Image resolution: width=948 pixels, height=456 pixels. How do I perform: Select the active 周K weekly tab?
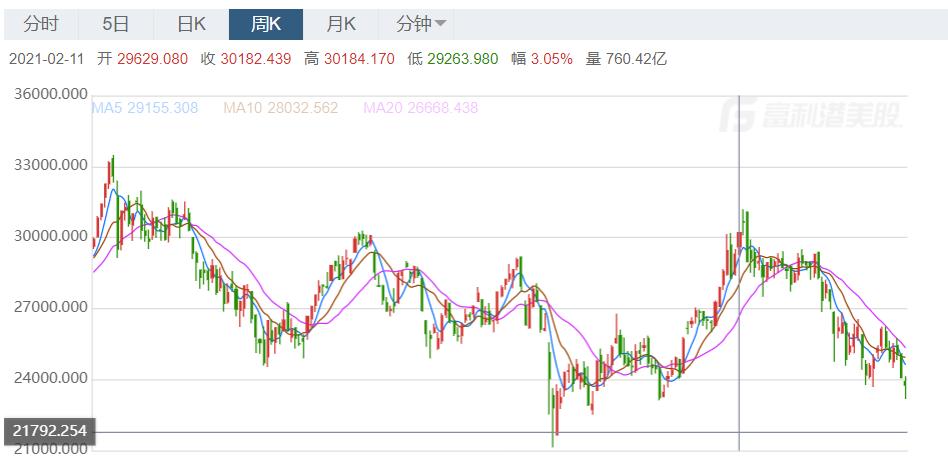[265, 23]
